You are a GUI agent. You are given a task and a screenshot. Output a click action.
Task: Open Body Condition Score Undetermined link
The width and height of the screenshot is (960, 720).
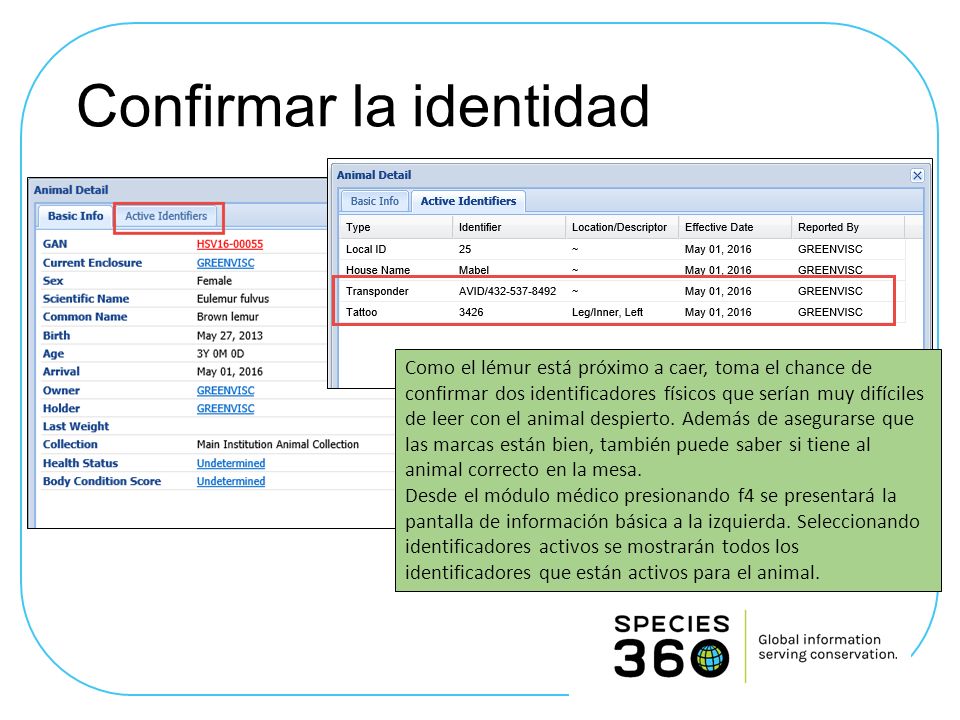[231, 481]
